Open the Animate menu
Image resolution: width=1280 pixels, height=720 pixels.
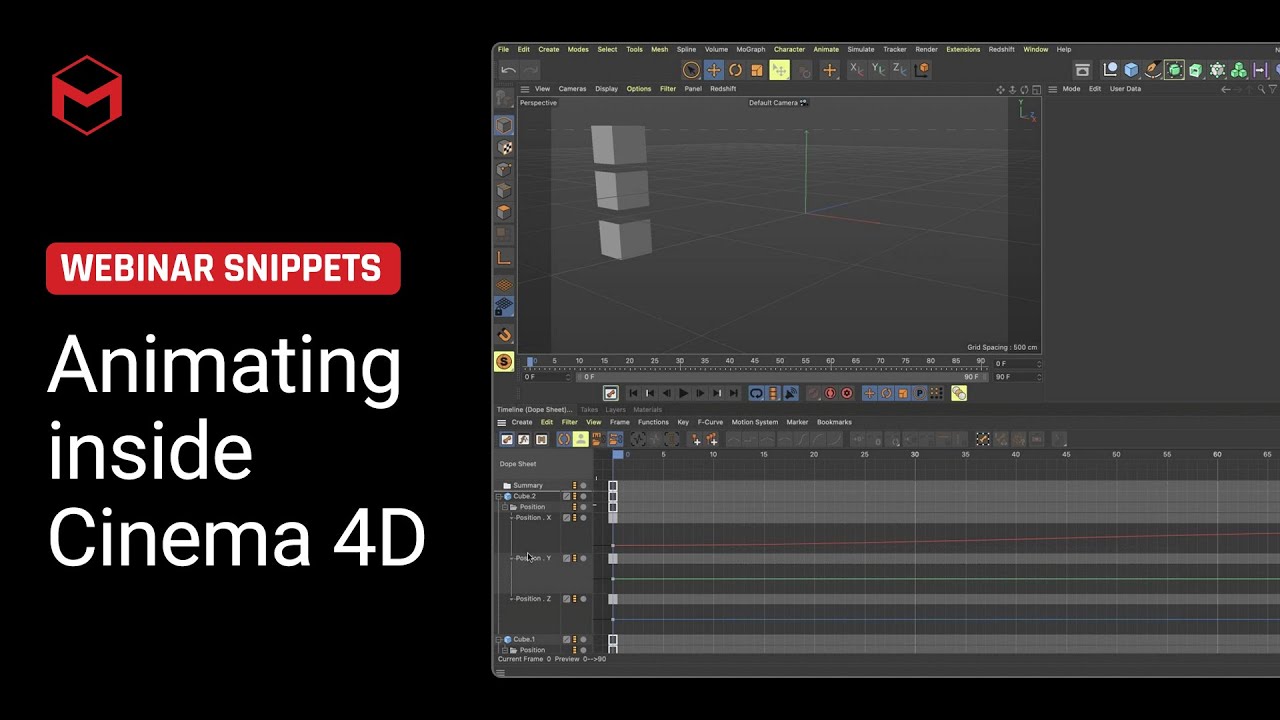(x=826, y=49)
